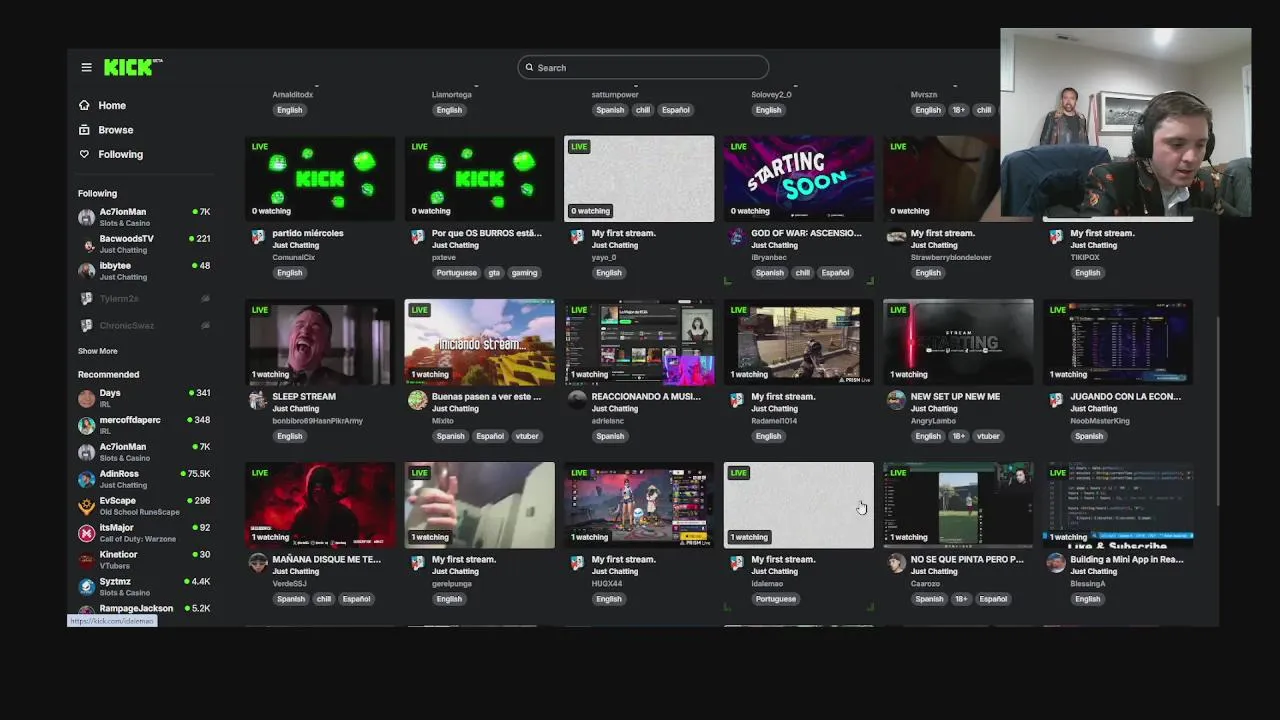This screenshot has width=1280, height=720.
Task: Click the itsMajor channel avatar
Action: click(x=87, y=533)
